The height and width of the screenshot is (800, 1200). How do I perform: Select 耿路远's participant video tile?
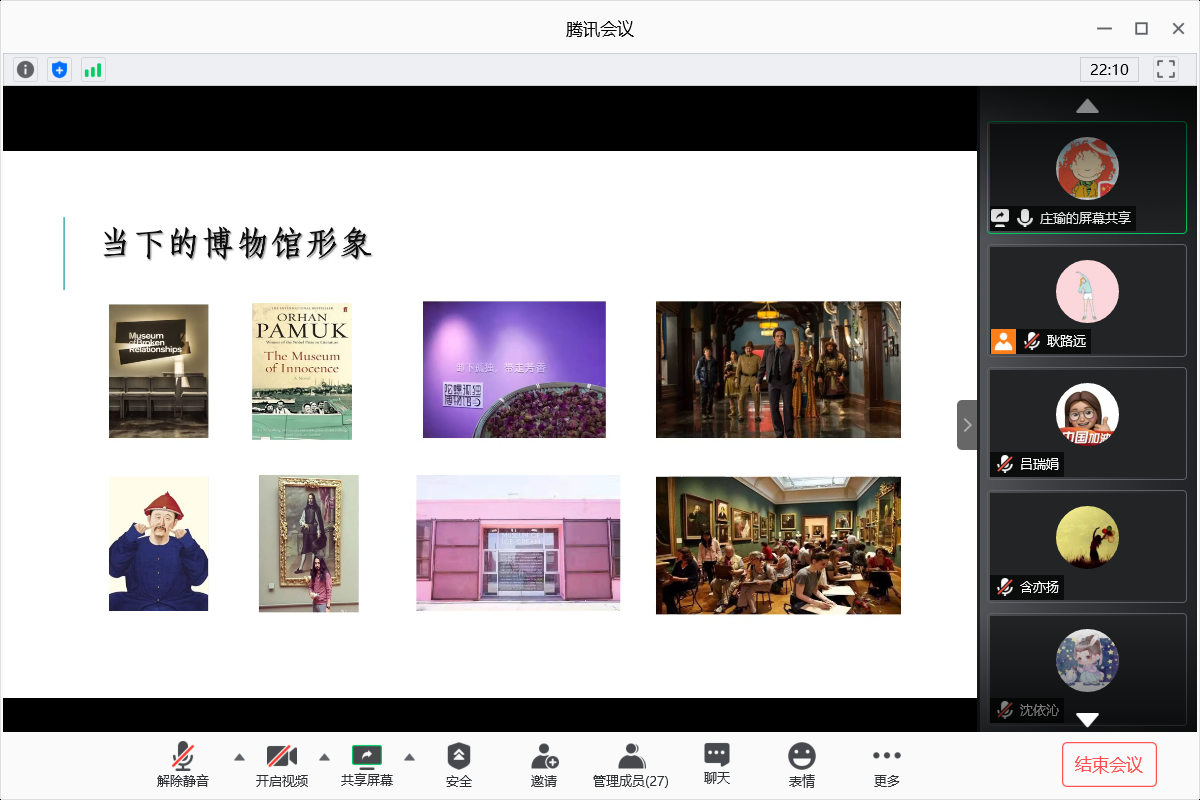coord(1087,300)
